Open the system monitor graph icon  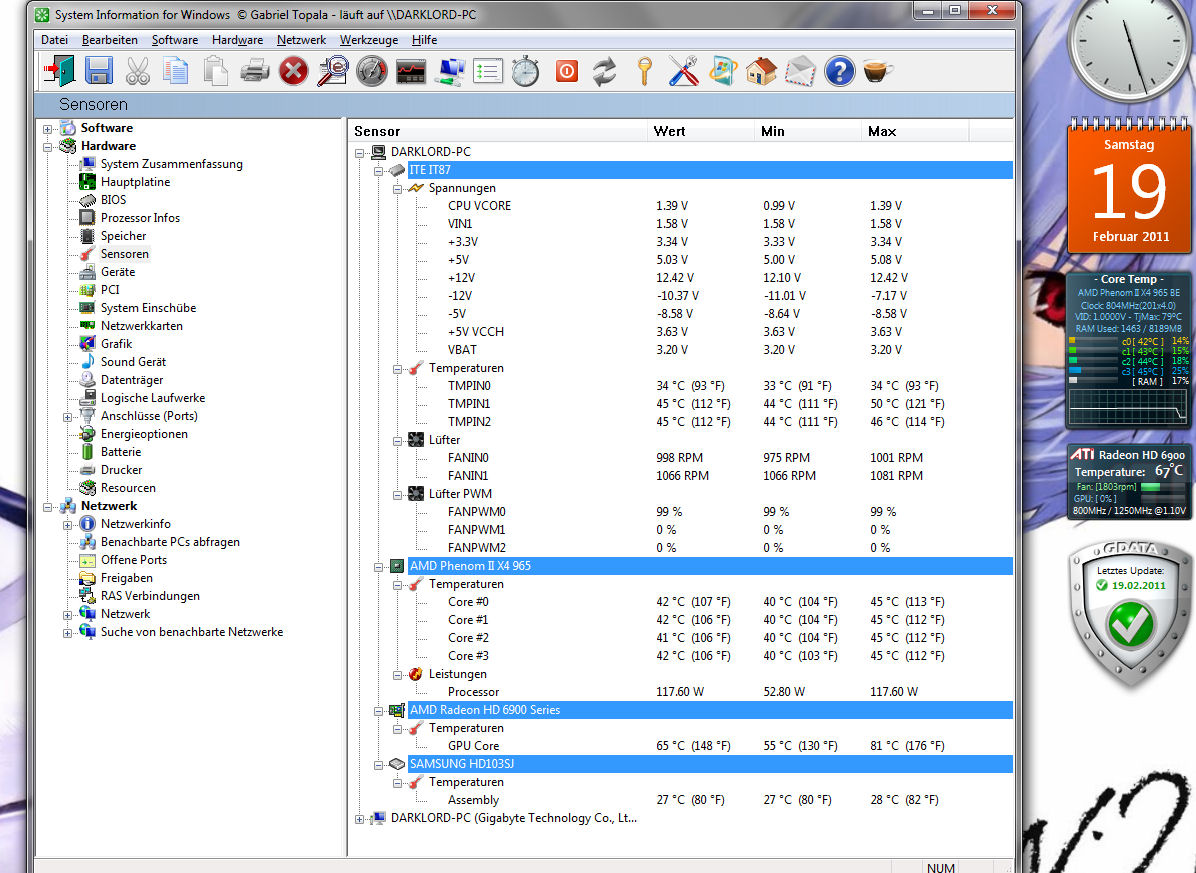coord(410,72)
